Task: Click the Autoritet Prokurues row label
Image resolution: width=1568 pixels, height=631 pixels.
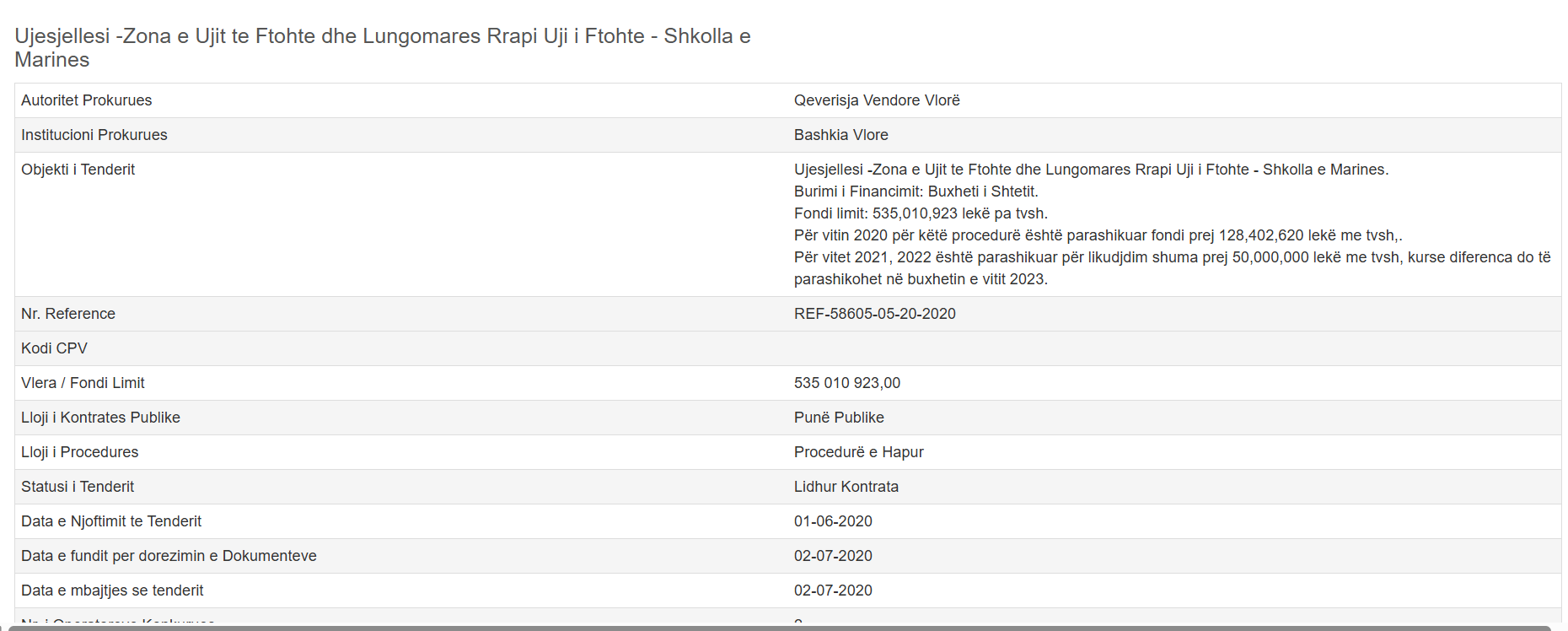Action: pyautogui.click(x=87, y=100)
